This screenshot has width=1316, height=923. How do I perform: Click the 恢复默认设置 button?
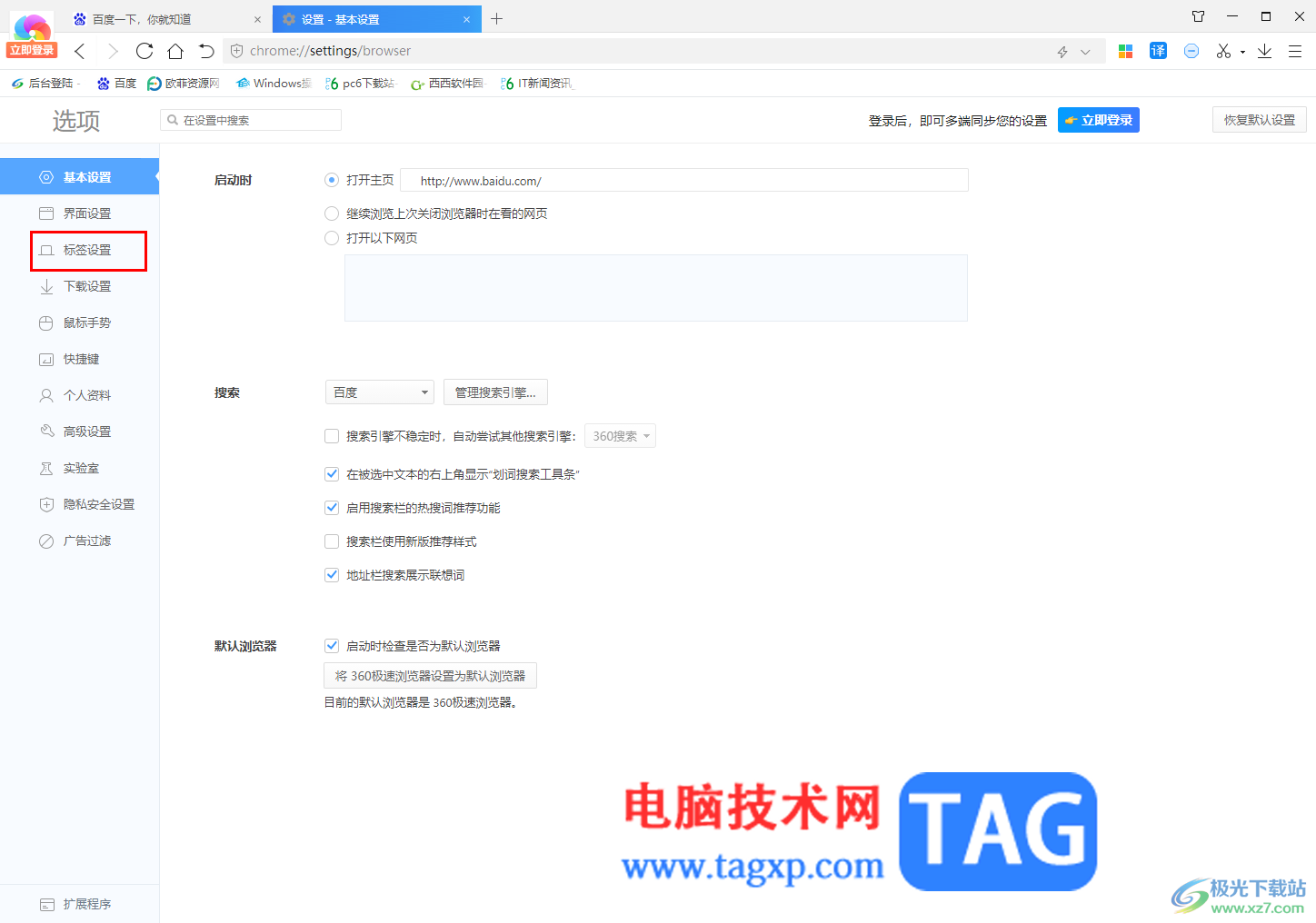point(1259,120)
